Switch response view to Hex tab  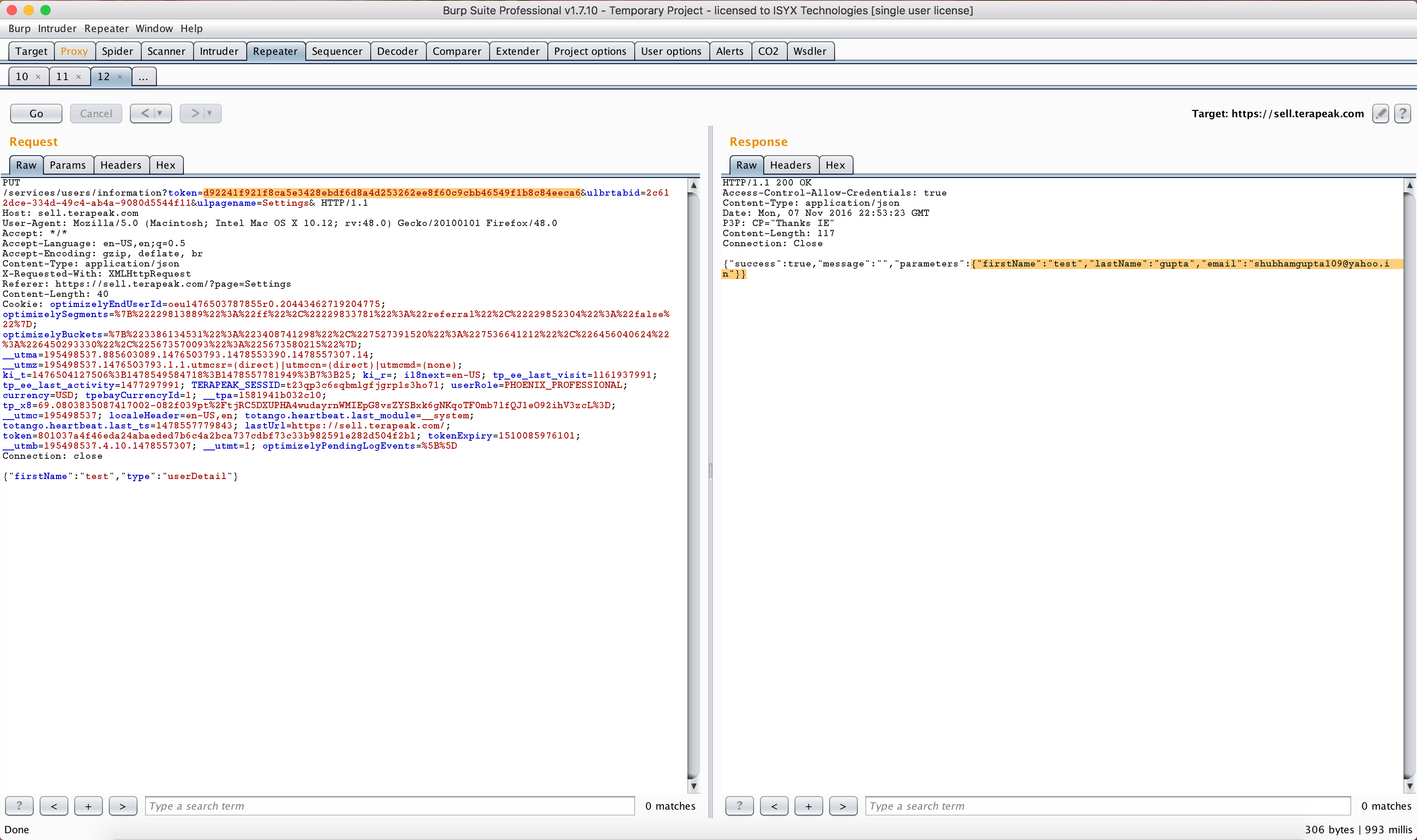[835, 165]
